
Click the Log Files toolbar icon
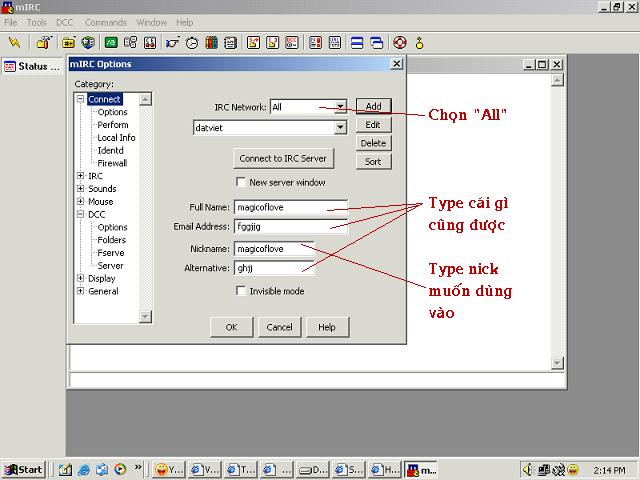335,42
